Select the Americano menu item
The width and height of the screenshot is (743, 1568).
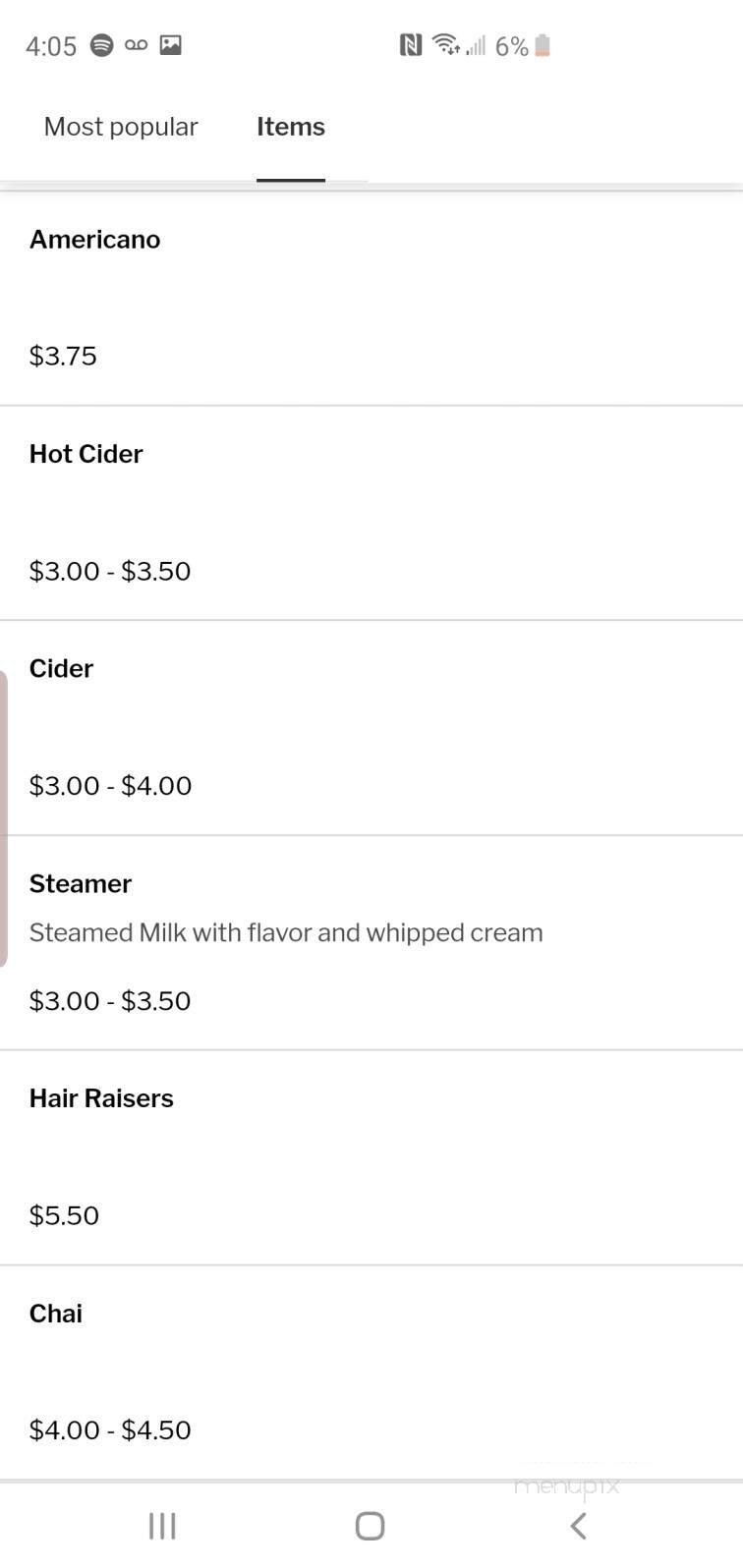point(94,239)
